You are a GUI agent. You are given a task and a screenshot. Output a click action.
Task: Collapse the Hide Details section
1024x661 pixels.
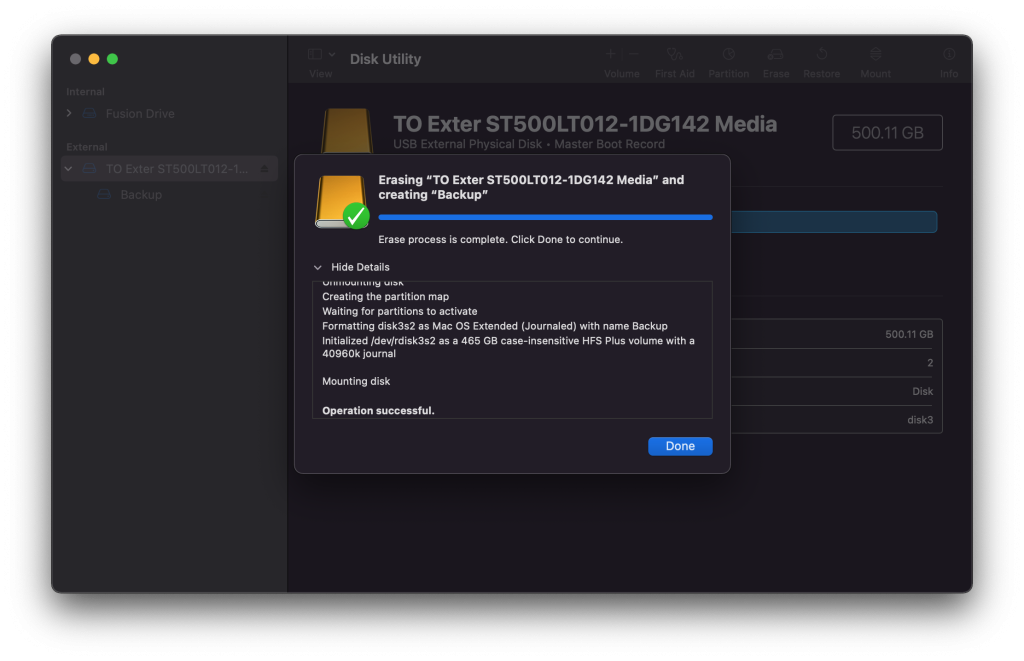tap(317, 267)
